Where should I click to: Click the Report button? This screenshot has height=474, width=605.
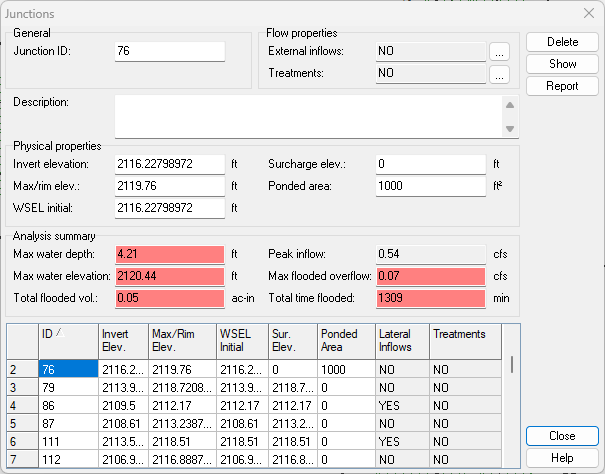[562, 86]
